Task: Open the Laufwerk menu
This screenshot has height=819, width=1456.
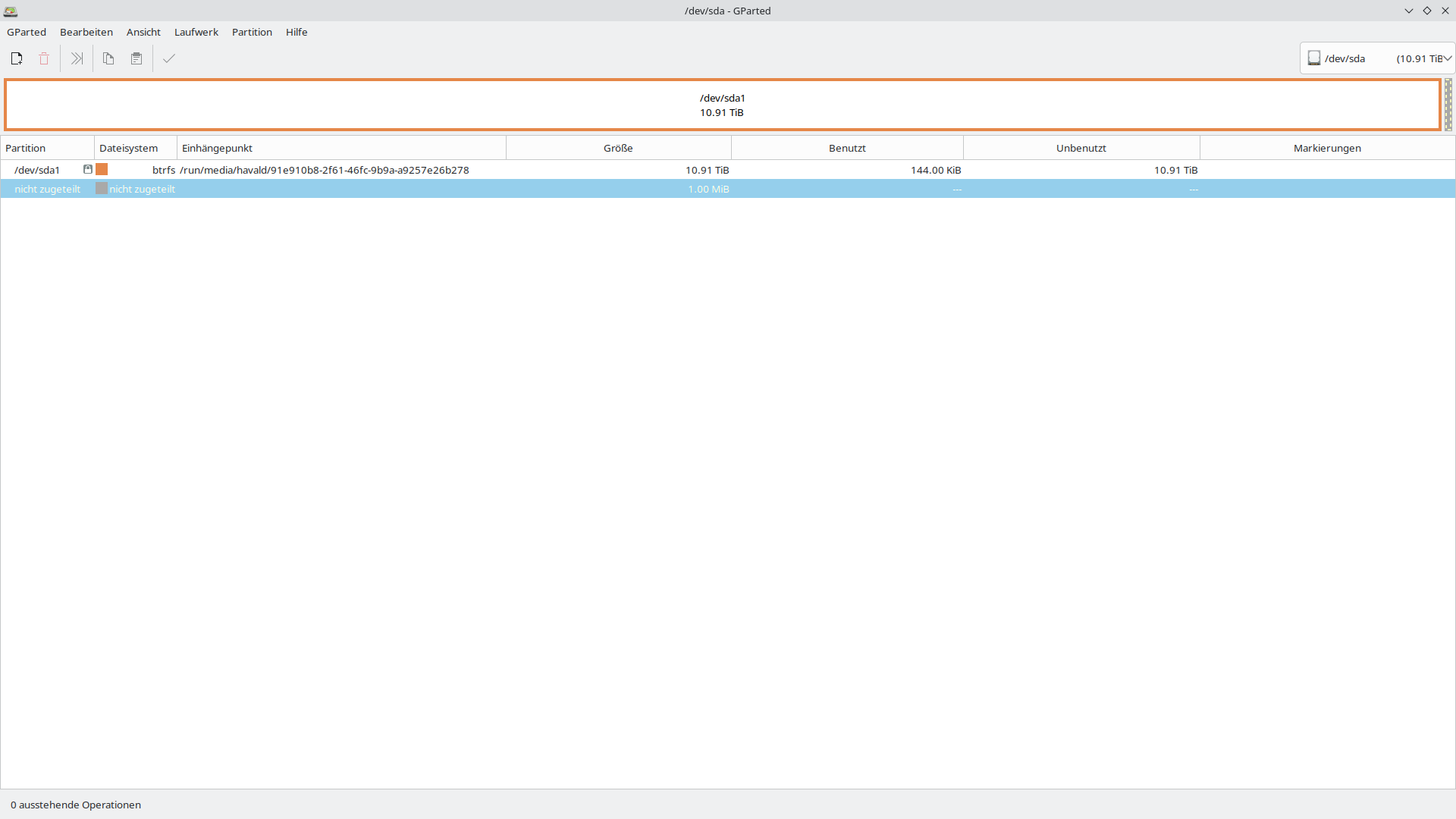Action: (196, 32)
